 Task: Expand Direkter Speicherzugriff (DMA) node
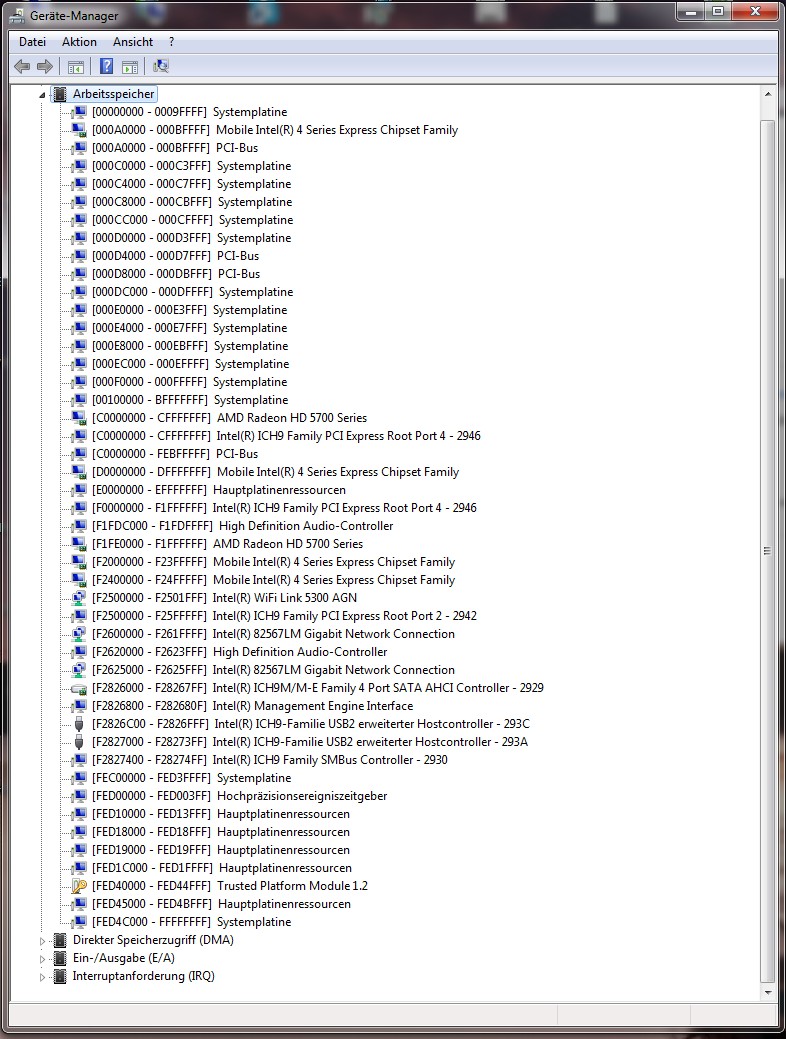[x=42, y=940]
